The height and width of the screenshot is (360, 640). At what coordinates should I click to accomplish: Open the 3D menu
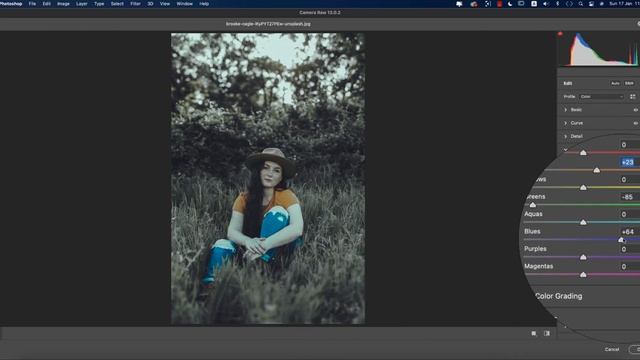click(150, 4)
